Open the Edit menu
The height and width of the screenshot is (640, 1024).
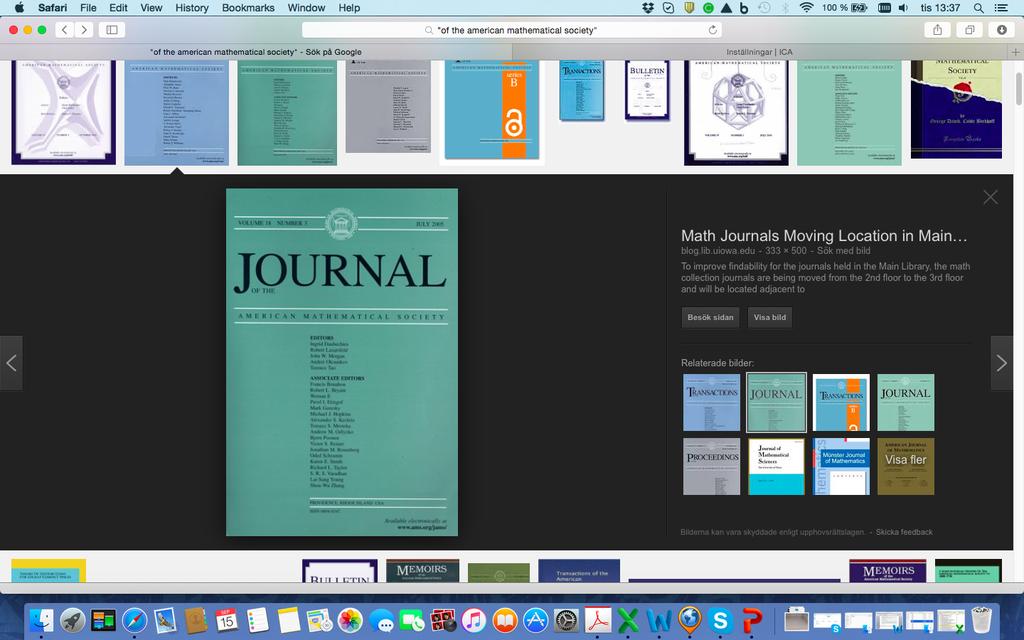118,8
